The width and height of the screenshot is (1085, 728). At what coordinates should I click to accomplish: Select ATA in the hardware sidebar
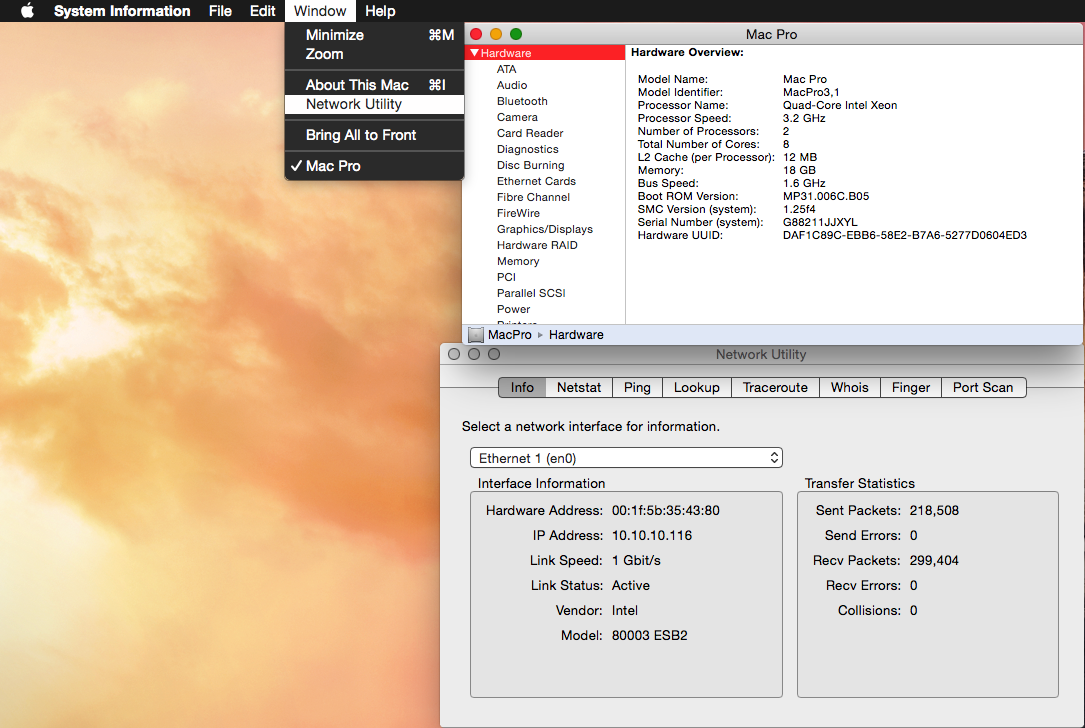tap(507, 69)
